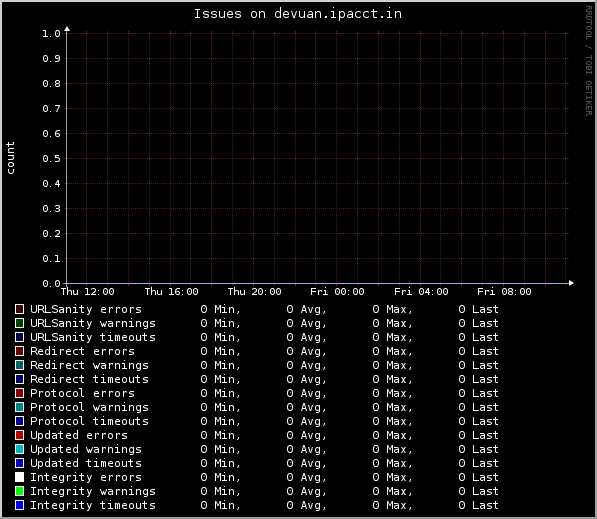Click the 'Protocol timeouts' legend label
Viewport: 597px width, 519px height.
coord(89,421)
